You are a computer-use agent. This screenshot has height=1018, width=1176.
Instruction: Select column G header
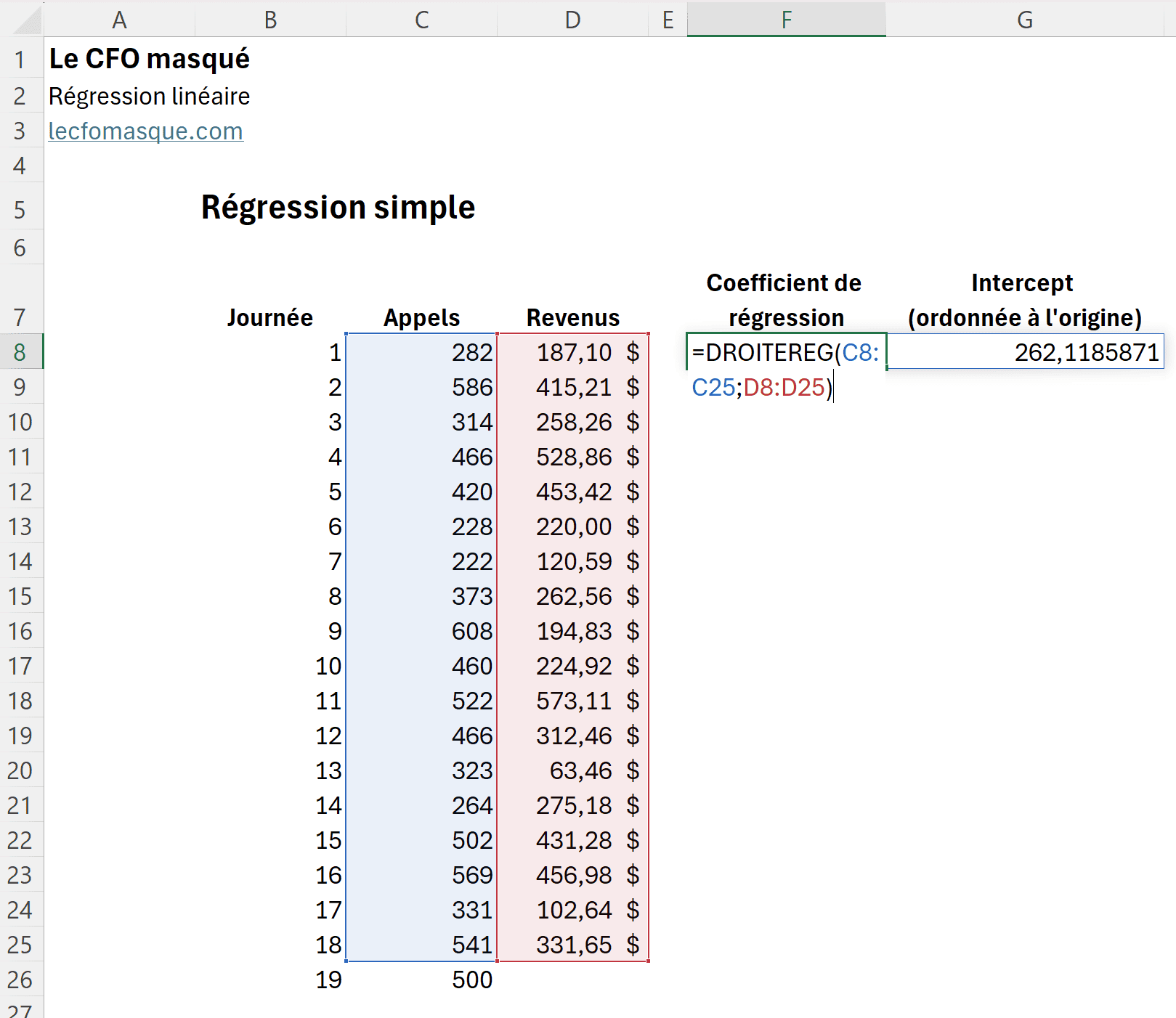[1024, 20]
